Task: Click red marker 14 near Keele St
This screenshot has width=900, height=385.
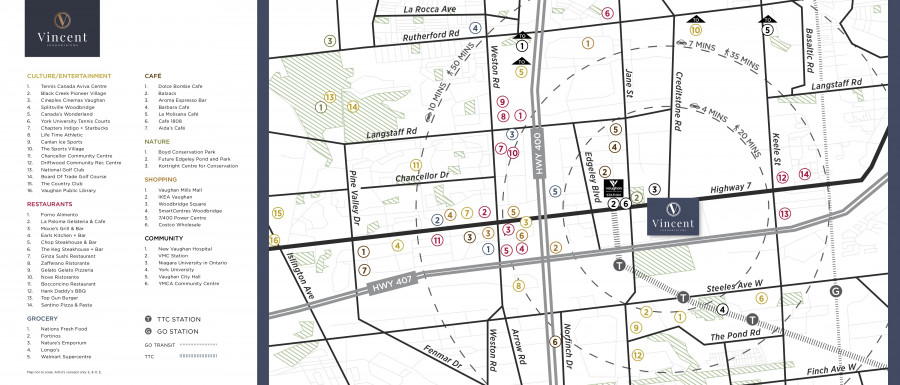Action: coord(805,174)
